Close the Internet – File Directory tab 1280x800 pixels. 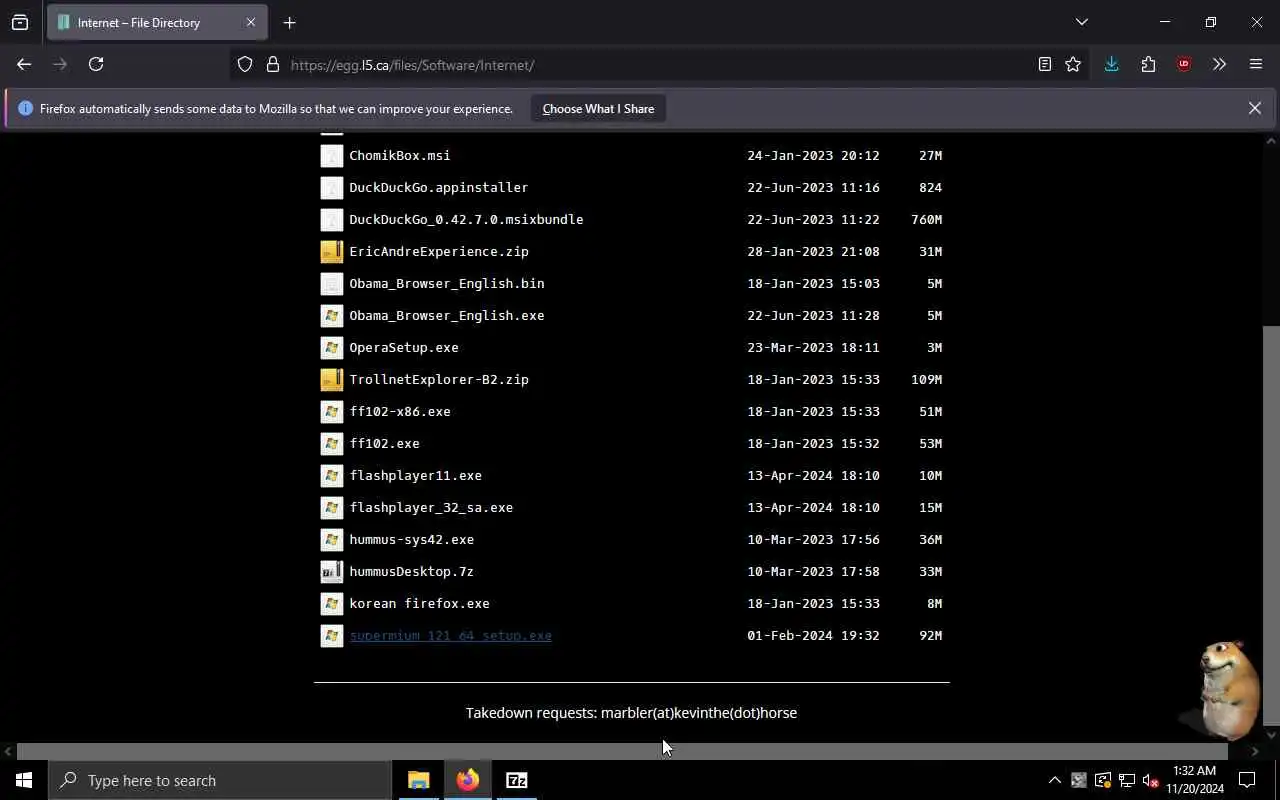[250, 22]
